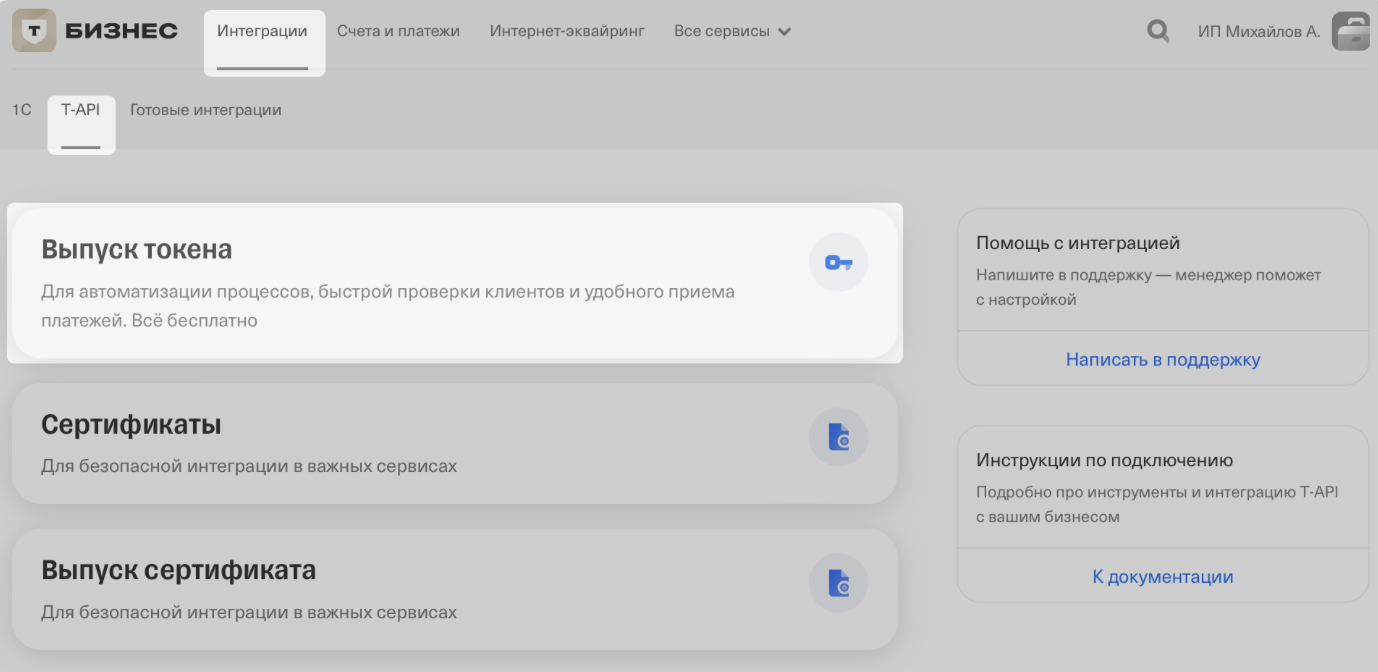Click the certificate icon next to Сертификаты

tap(839, 437)
